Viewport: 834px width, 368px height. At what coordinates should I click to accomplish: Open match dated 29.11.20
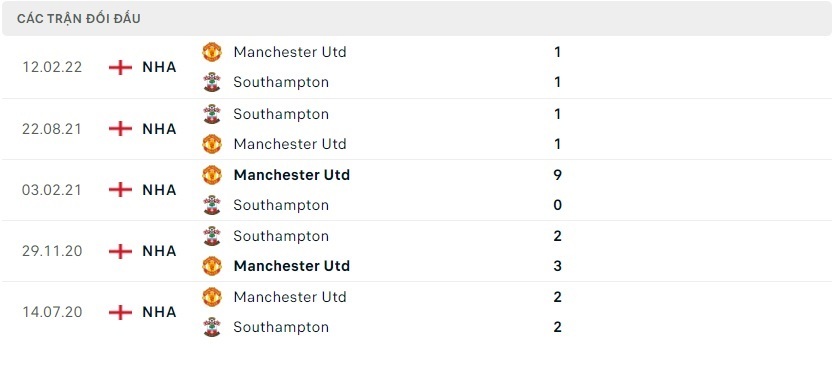tap(52, 251)
